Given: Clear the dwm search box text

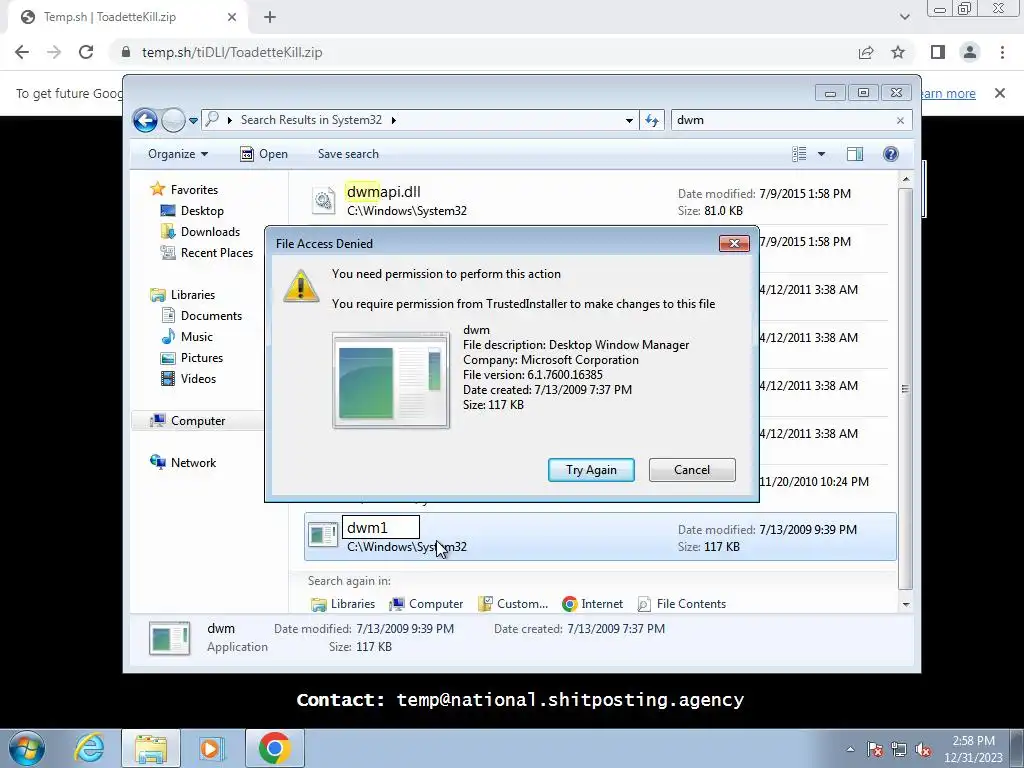Looking at the screenshot, I should point(900,120).
